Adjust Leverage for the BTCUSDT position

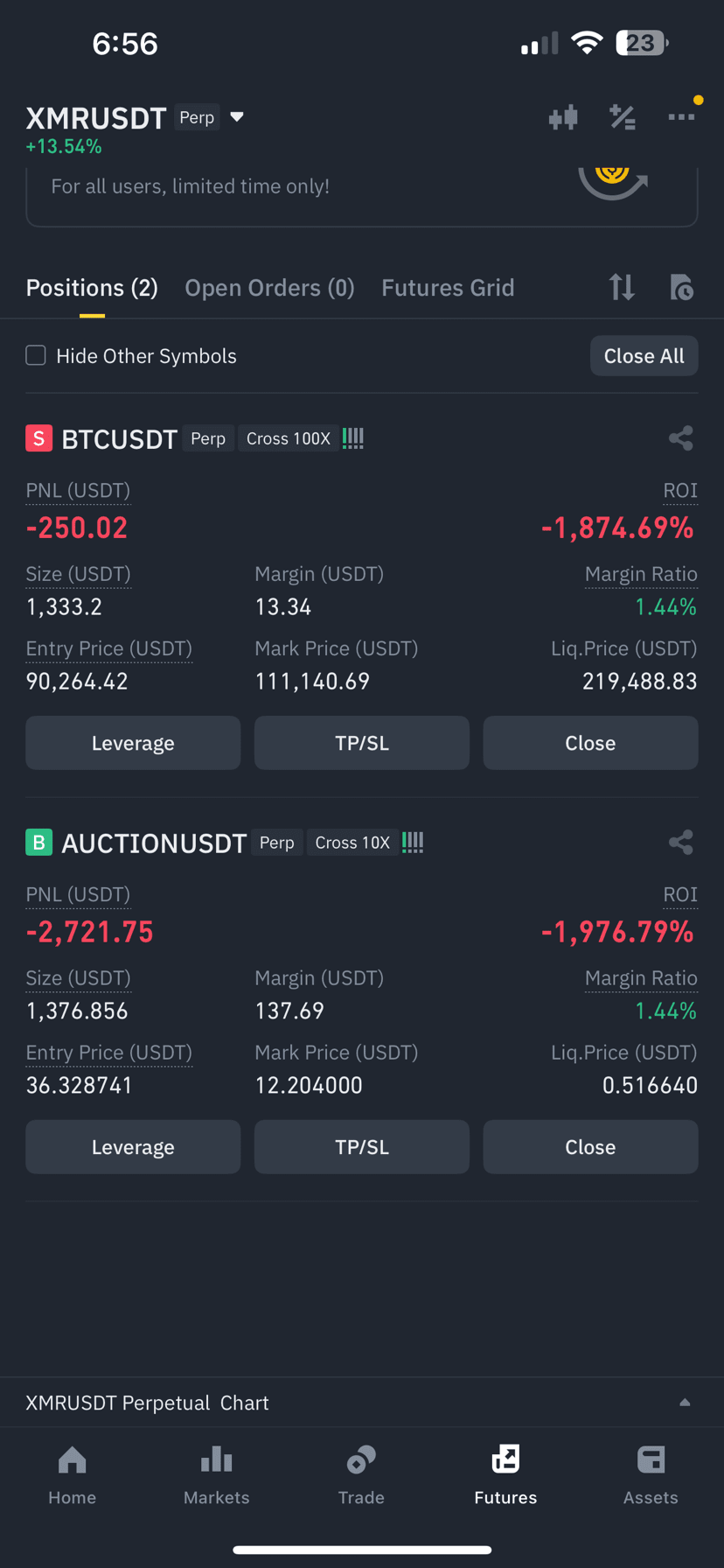pos(133,743)
